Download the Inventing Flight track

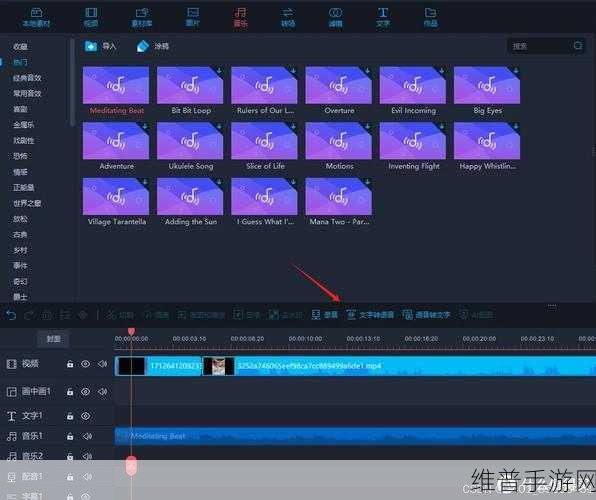442,126
